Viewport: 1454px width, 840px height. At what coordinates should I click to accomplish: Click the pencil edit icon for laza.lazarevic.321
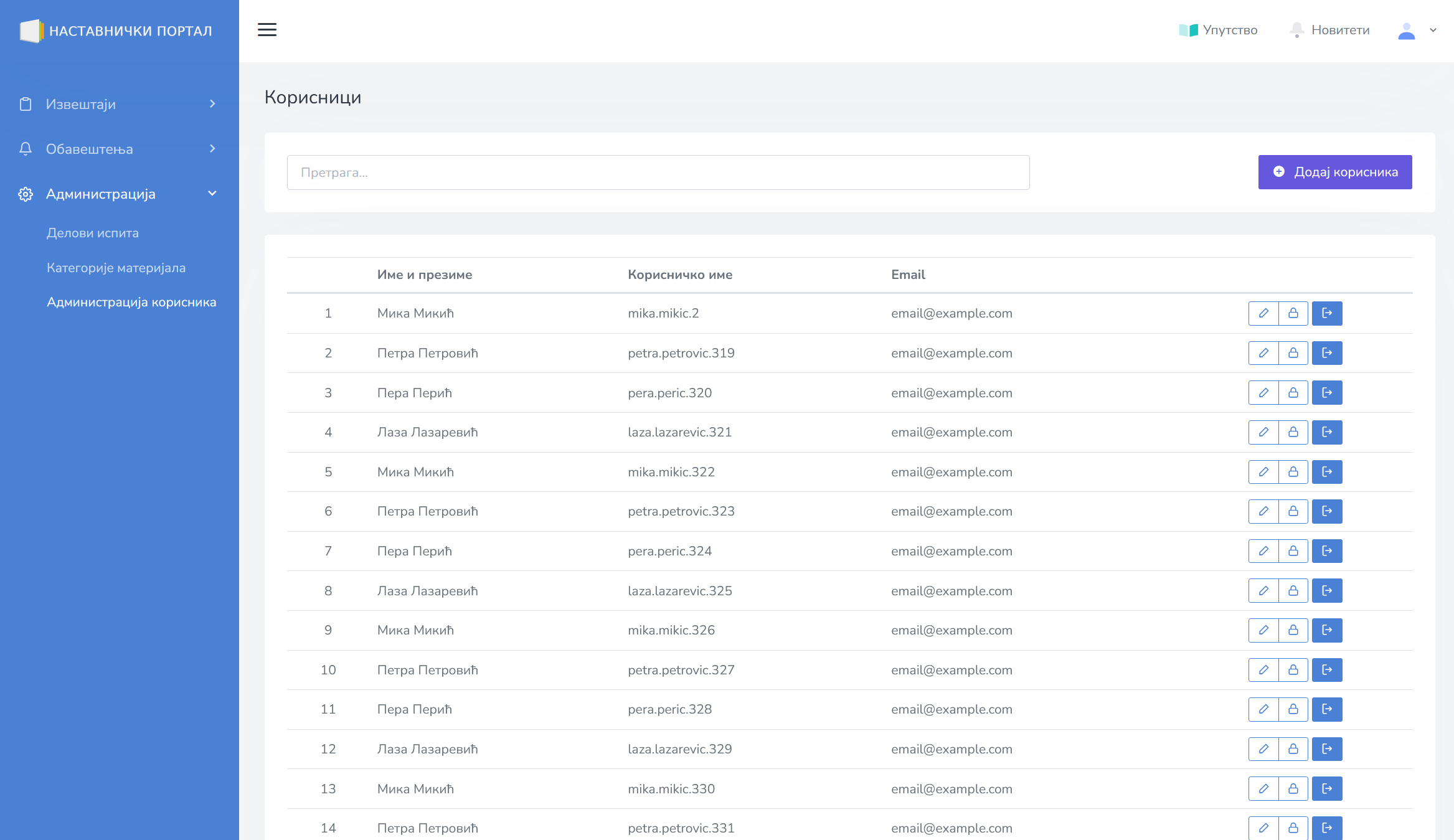click(x=1263, y=432)
